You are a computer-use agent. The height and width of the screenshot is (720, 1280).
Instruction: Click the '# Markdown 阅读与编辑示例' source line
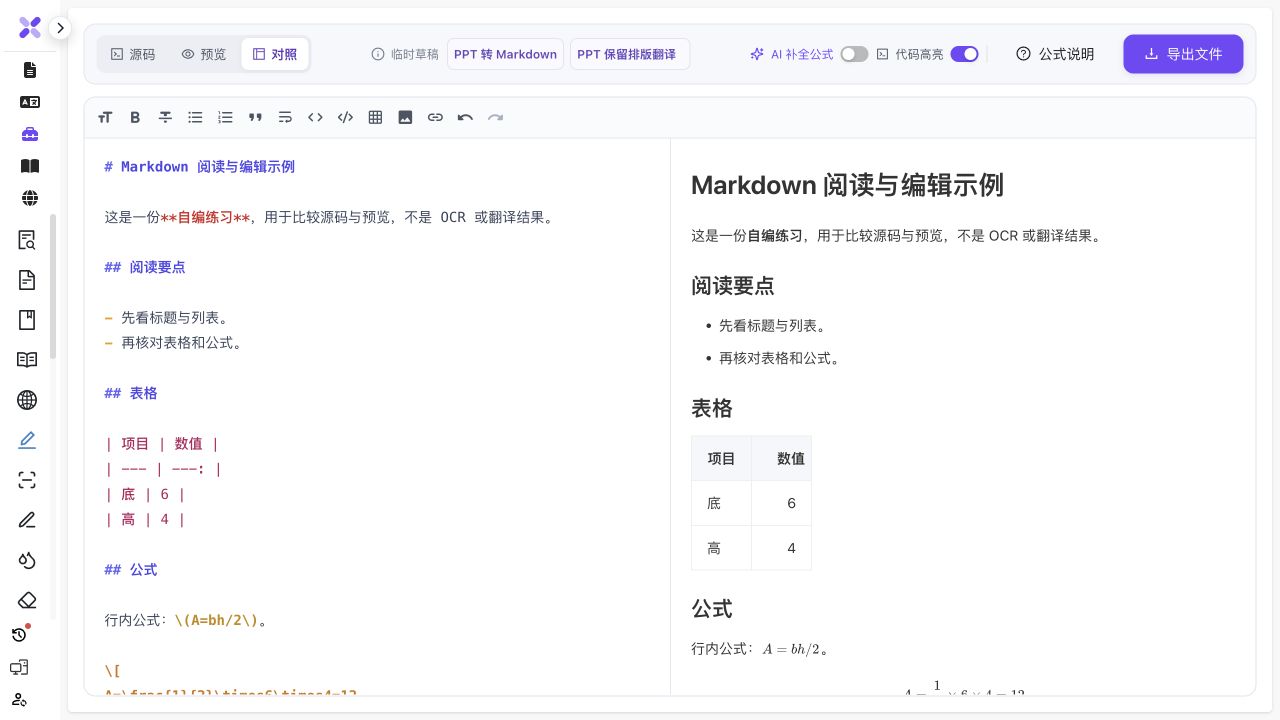[x=200, y=167]
